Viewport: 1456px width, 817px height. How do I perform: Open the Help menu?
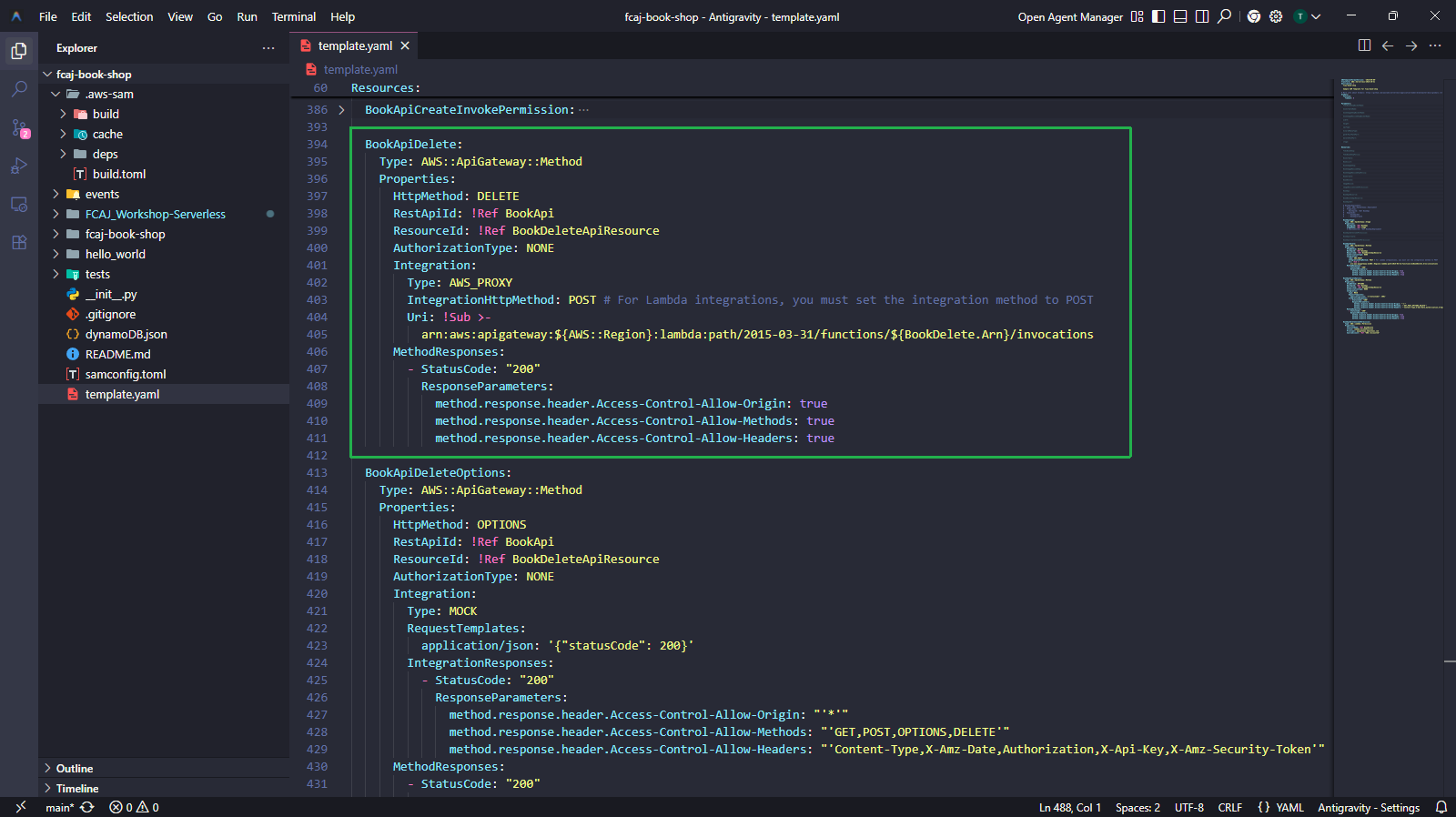click(x=343, y=16)
